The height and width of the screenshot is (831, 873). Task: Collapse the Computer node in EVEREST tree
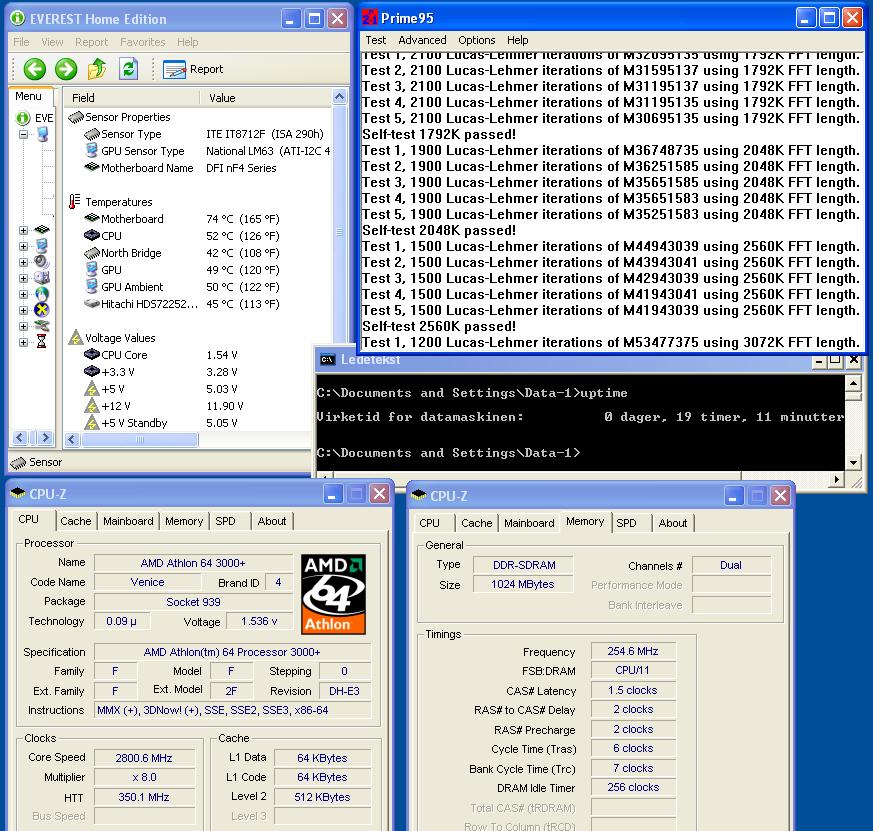pos(23,134)
